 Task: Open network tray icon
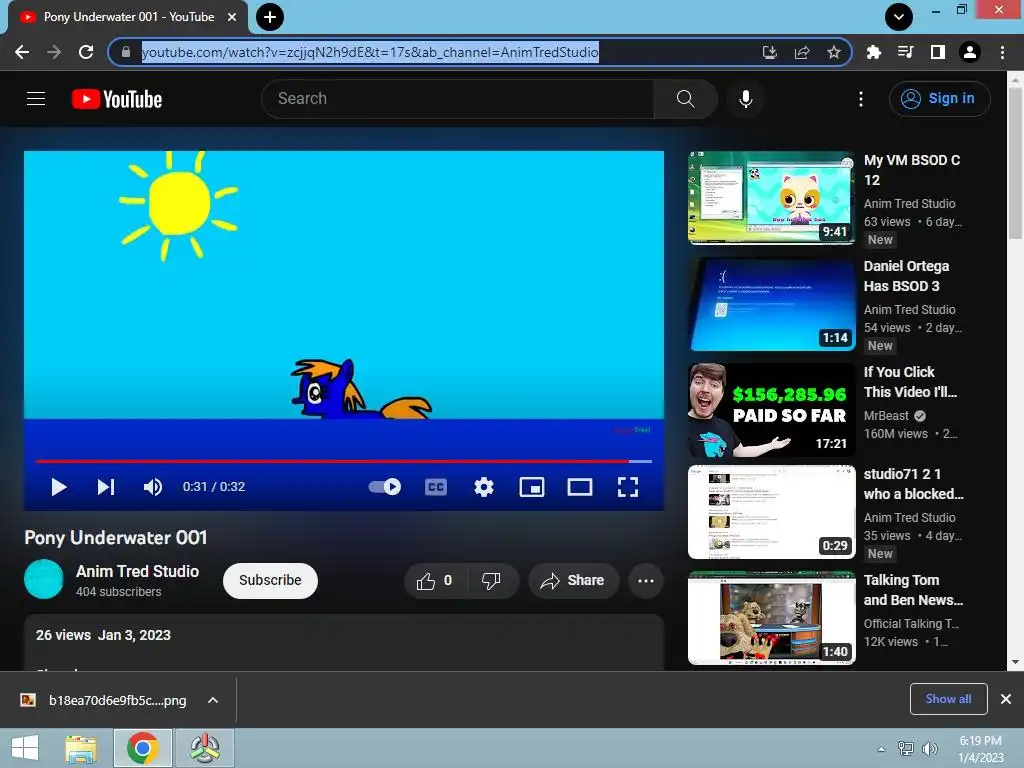[906, 749]
